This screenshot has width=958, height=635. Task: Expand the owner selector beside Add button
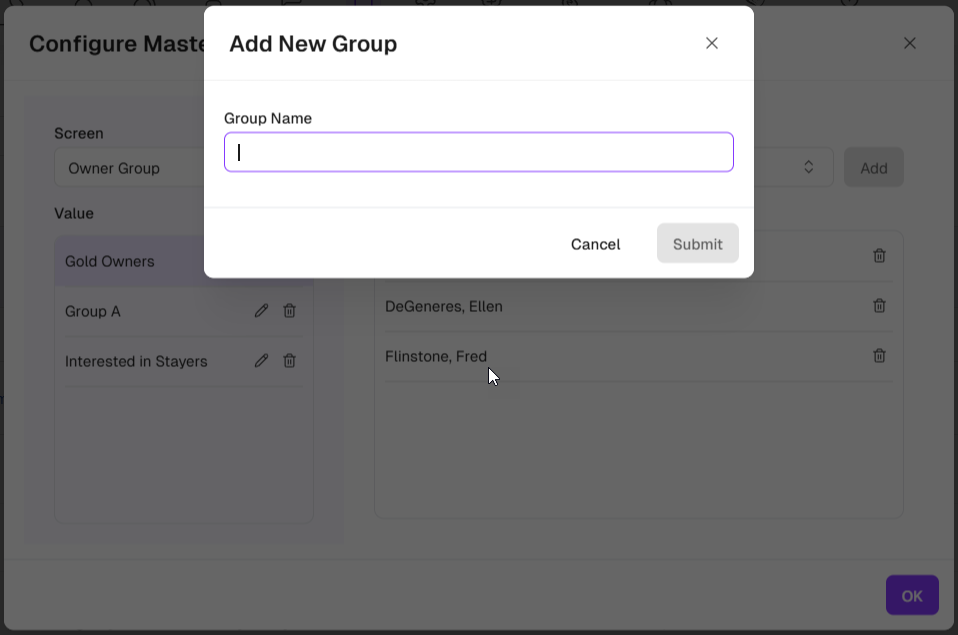point(808,168)
